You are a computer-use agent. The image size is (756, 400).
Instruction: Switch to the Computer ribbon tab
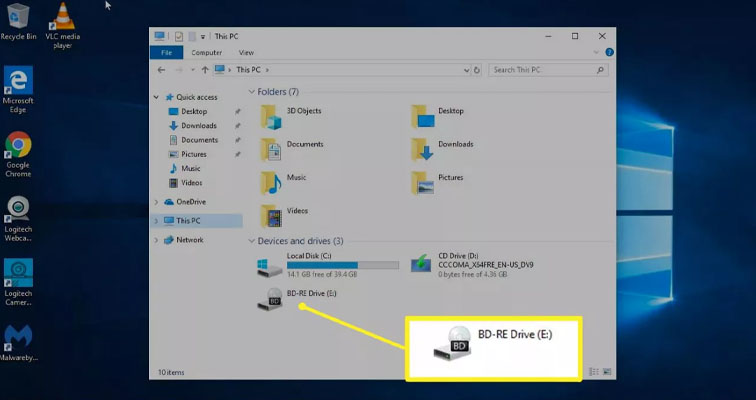[206, 52]
